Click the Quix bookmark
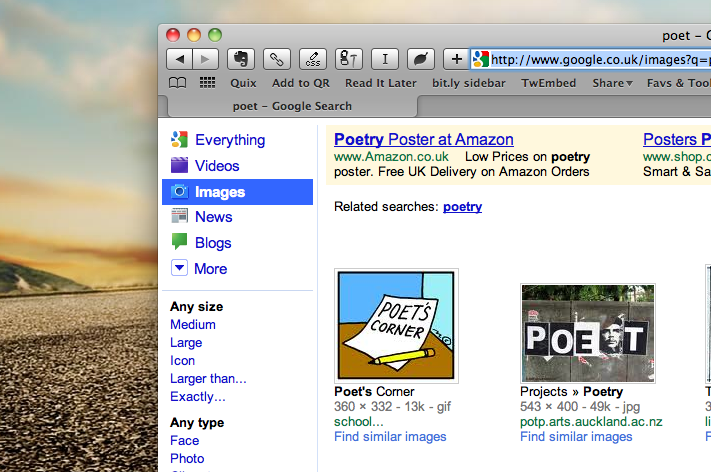The height and width of the screenshot is (472, 711). pyautogui.click(x=243, y=83)
